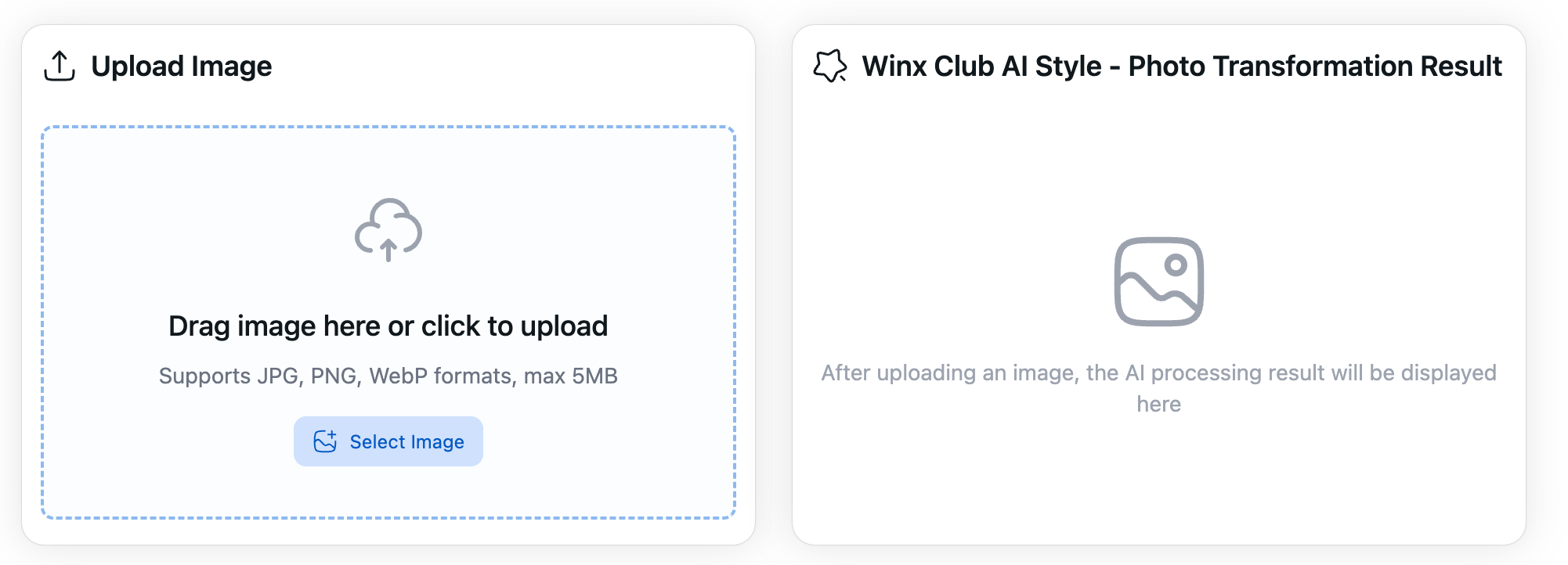
Task: Click the "Winx Club AI Style" title text
Action: click(x=981, y=67)
